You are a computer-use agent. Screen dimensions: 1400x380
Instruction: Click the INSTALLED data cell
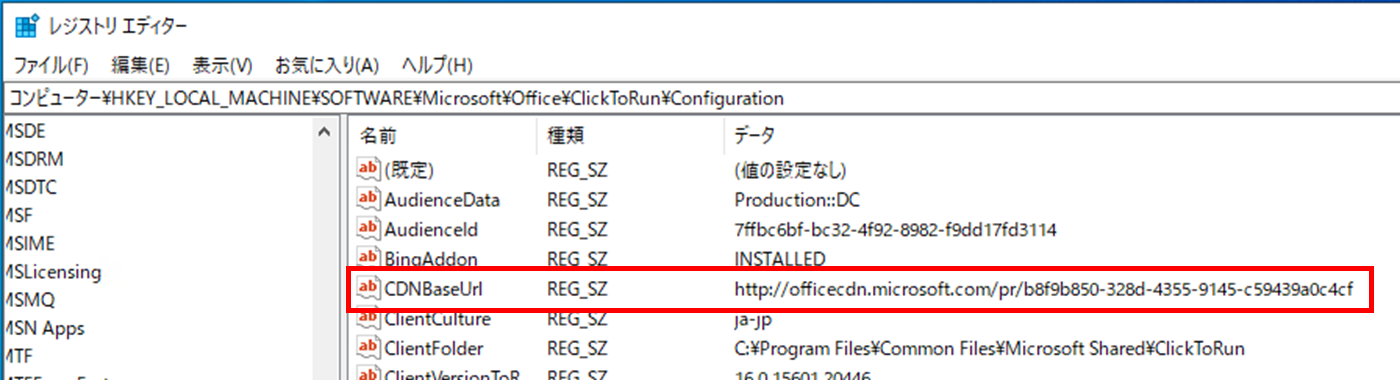point(780,259)
